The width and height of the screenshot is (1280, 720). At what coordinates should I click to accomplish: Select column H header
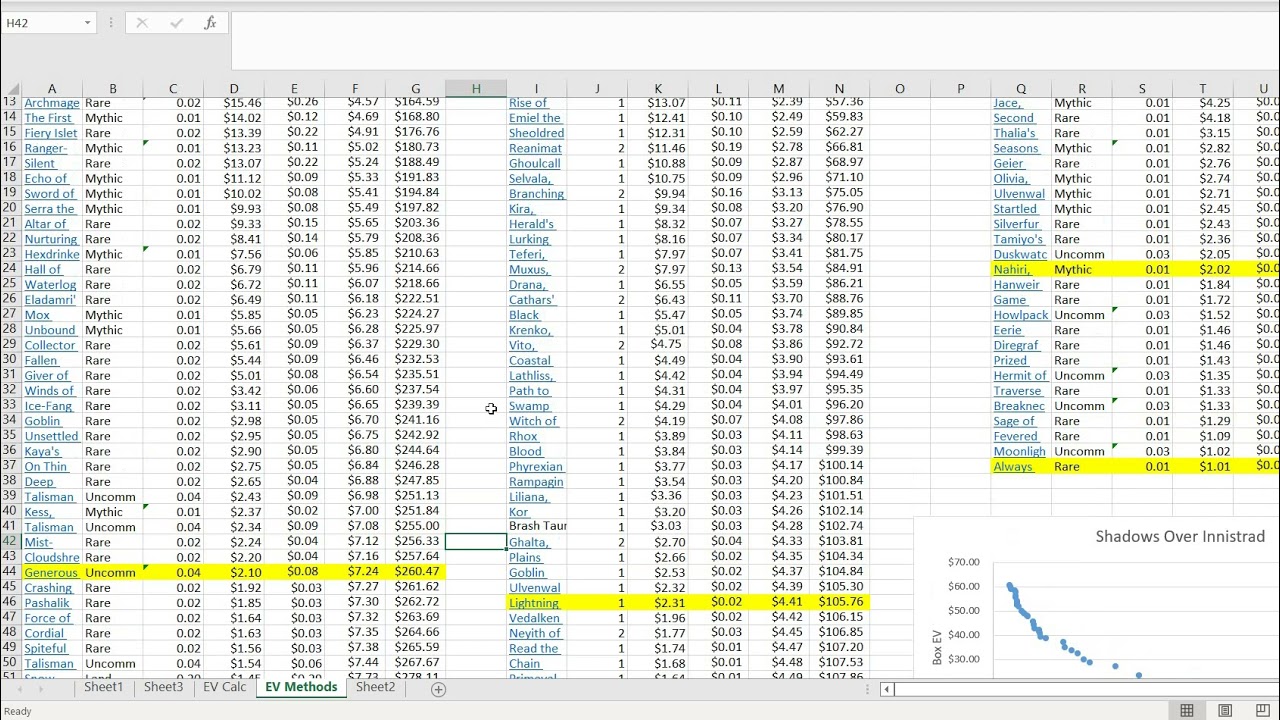click(x=476, y=89)
